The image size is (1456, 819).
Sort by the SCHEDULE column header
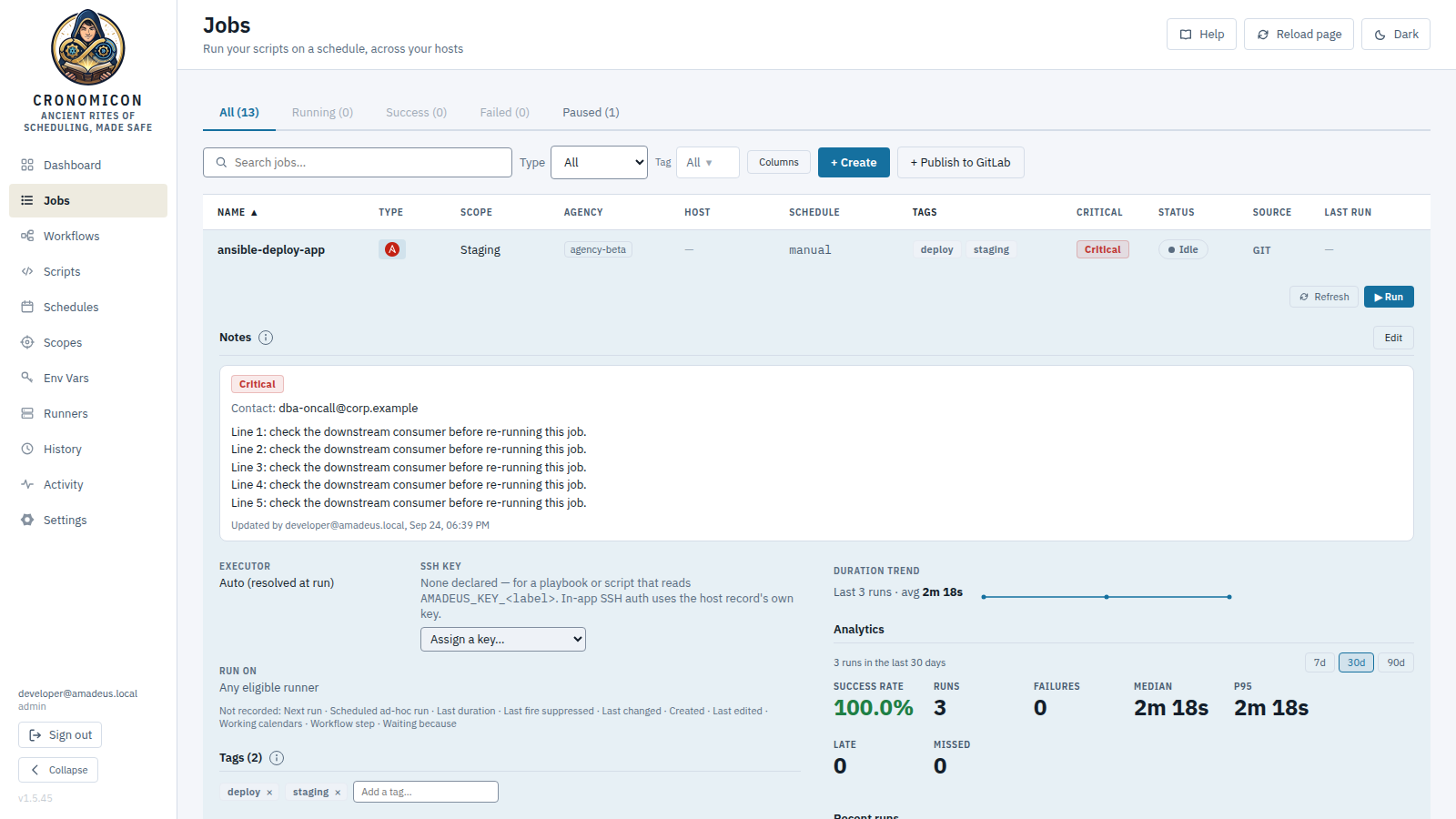814,212
